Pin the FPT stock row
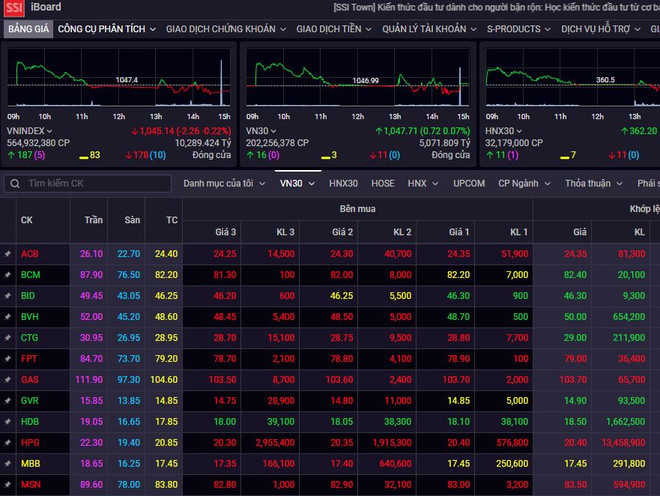Image resolution: width=660 pixels, height=496 pixels. point(8,358)
